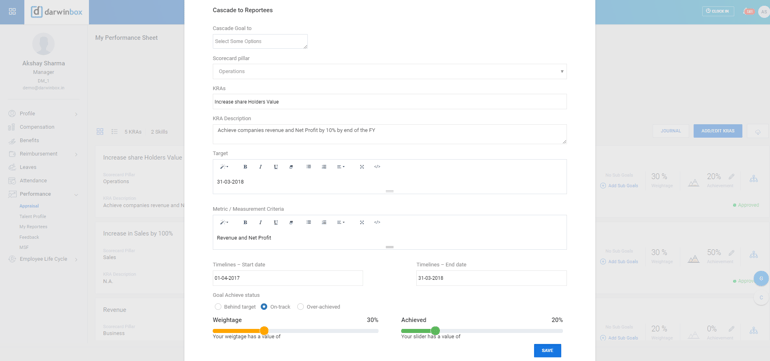Screen dimensions: 770x361
Task: Open paragraph alignment dropdown in the Target editor
Action: click(340, 167)
